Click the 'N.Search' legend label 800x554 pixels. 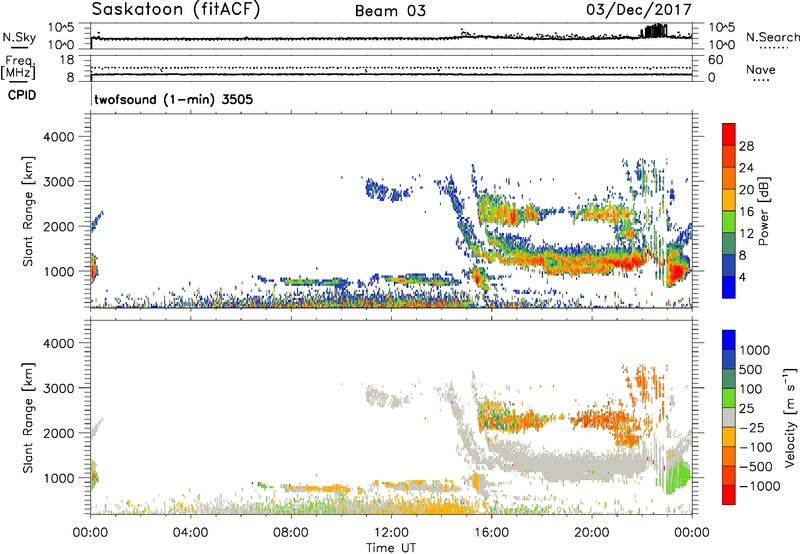[772, 37]
